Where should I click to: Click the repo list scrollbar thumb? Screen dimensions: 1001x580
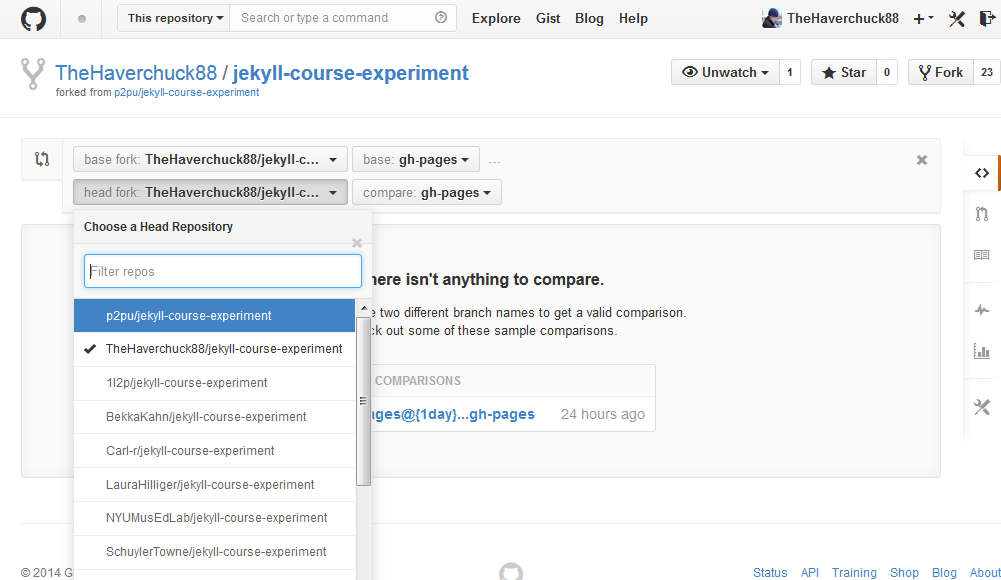363,401
